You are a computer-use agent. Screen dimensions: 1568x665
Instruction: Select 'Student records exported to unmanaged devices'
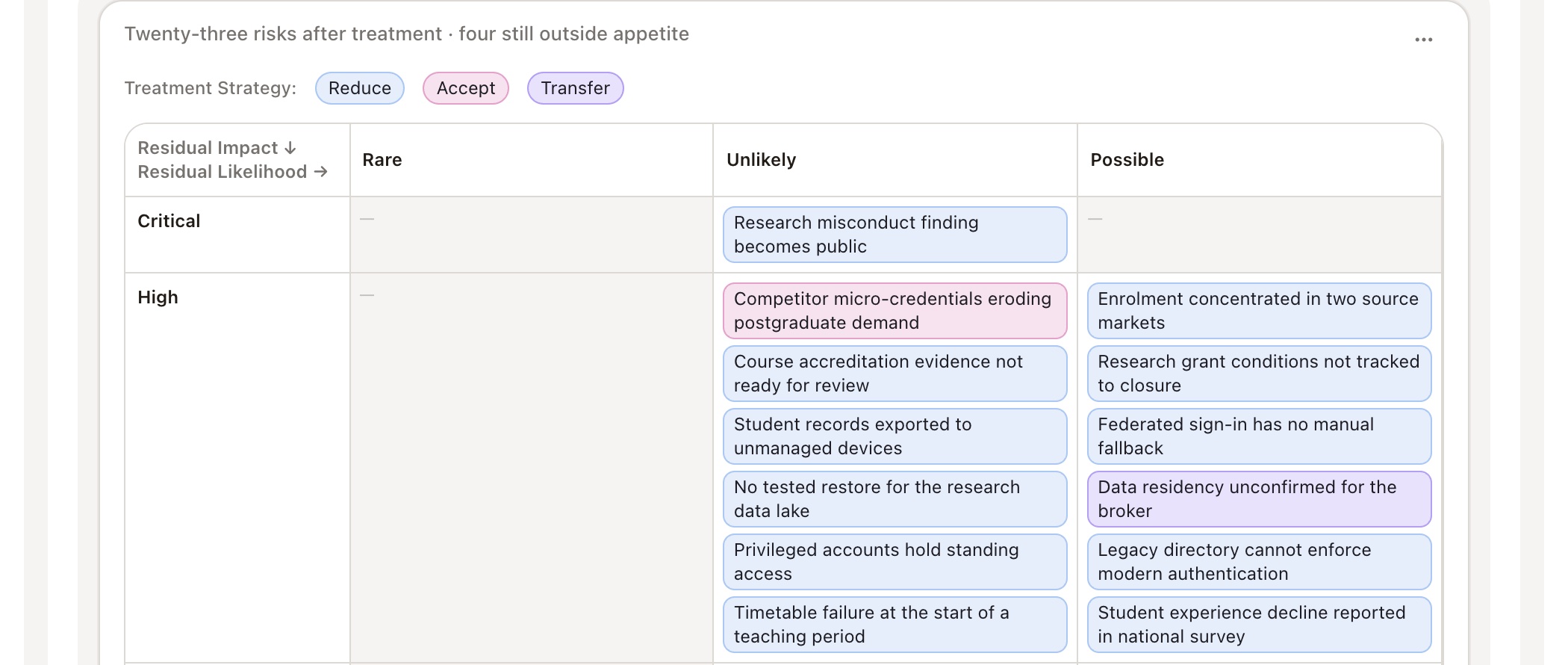click(x=895, y=436)
